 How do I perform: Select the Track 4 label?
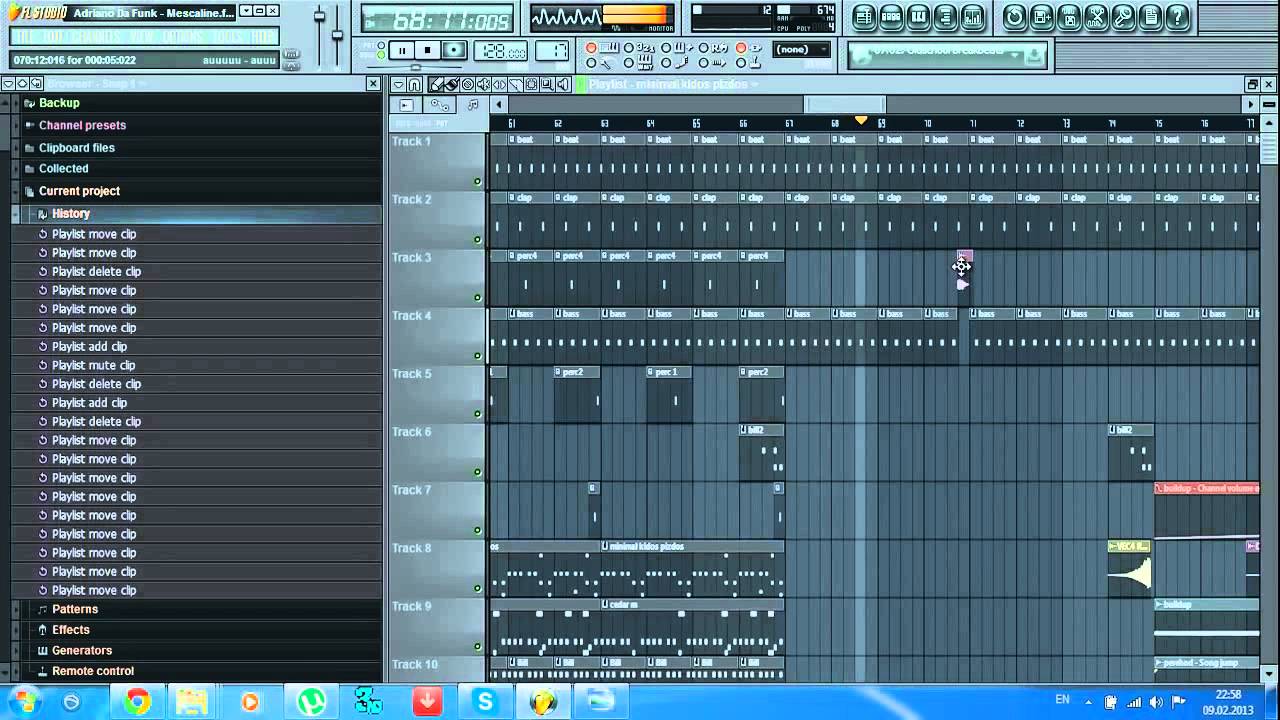pos(412,315)
